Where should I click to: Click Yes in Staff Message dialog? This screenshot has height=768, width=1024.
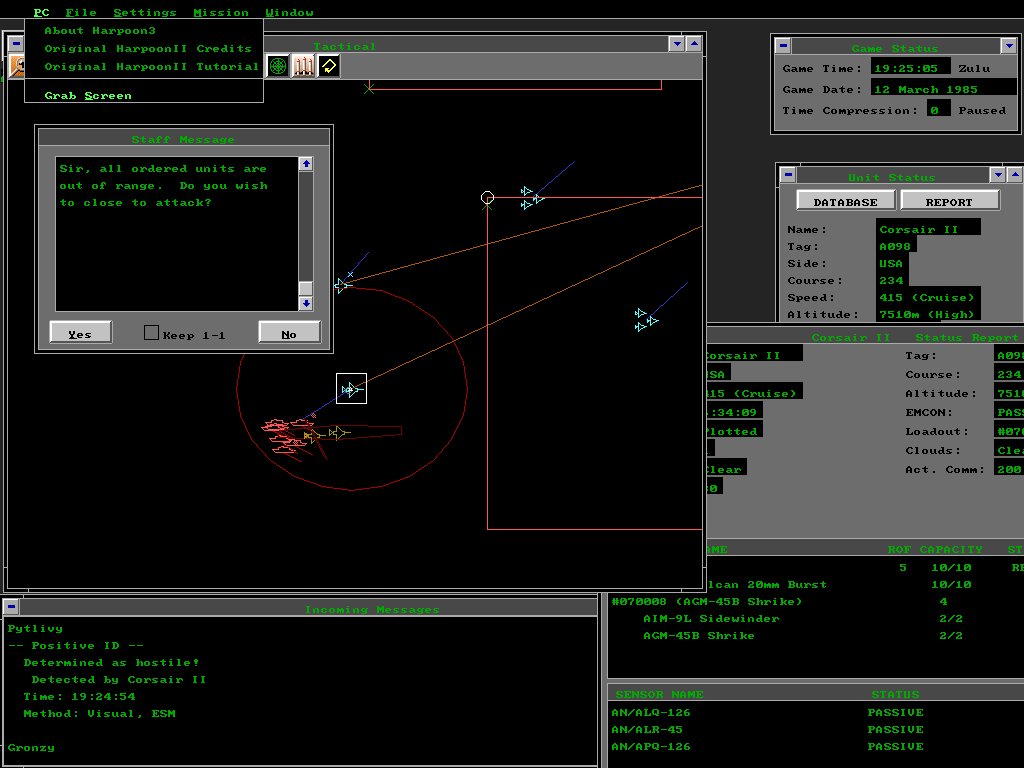click(x=80, y=332)
